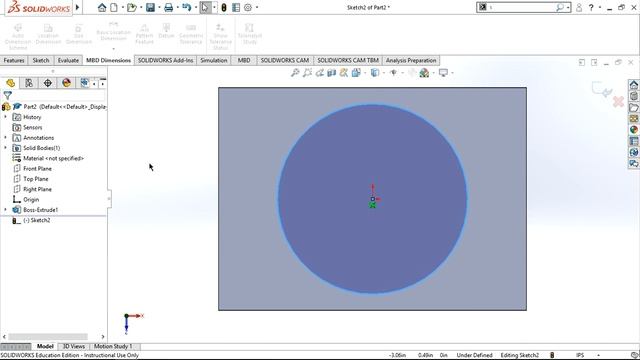Select the DimXpertManager crosshair tab icon
640x360 pixels.
[x=48, y=83]
